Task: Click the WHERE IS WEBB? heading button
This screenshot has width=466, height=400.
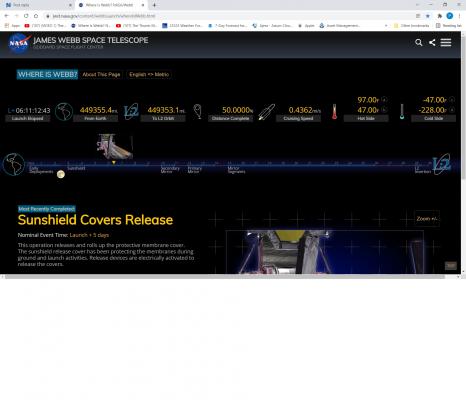Action: click(47, 74)
